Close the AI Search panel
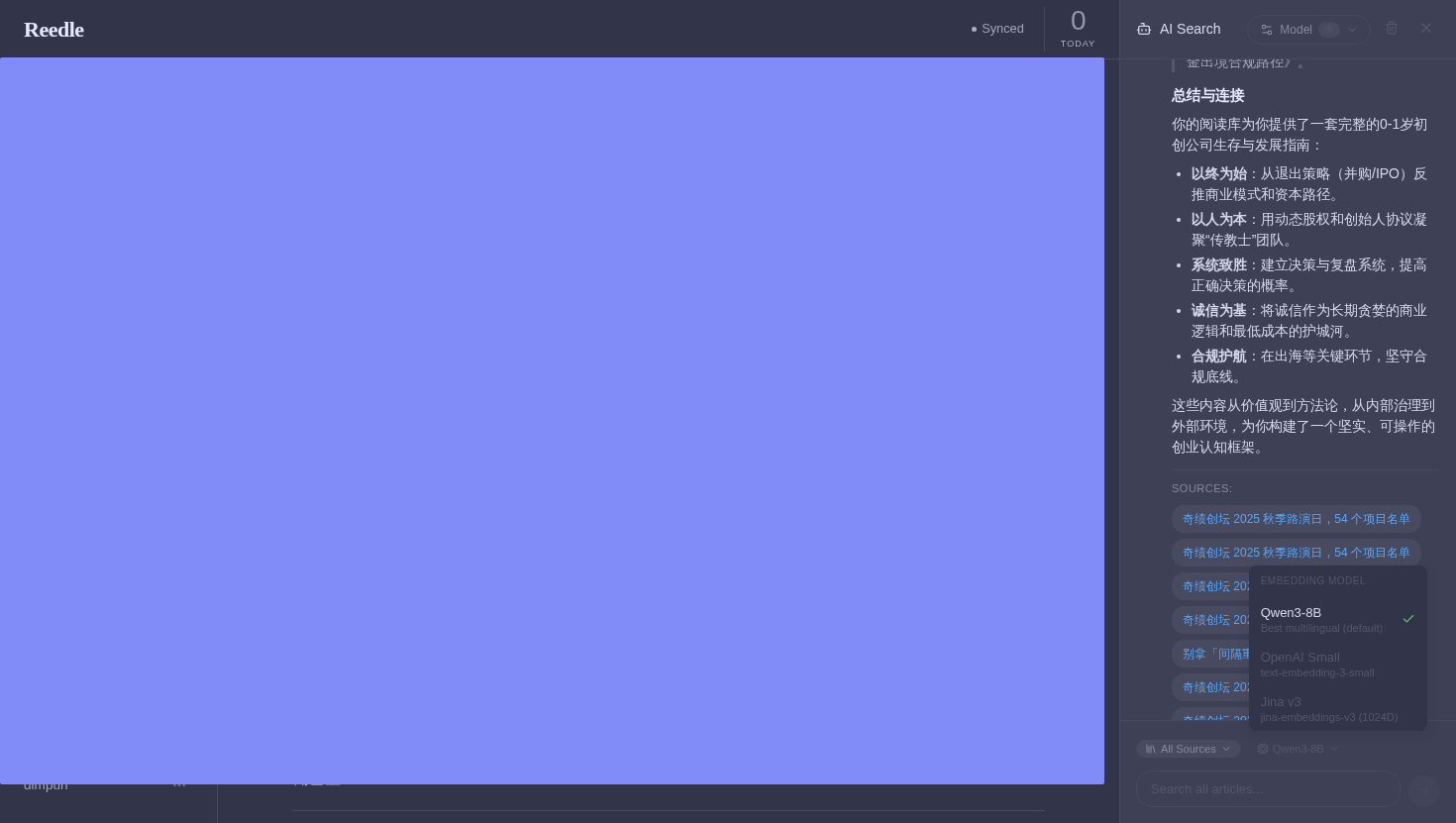1456x823 pixels. click(x=1426, y=29)
